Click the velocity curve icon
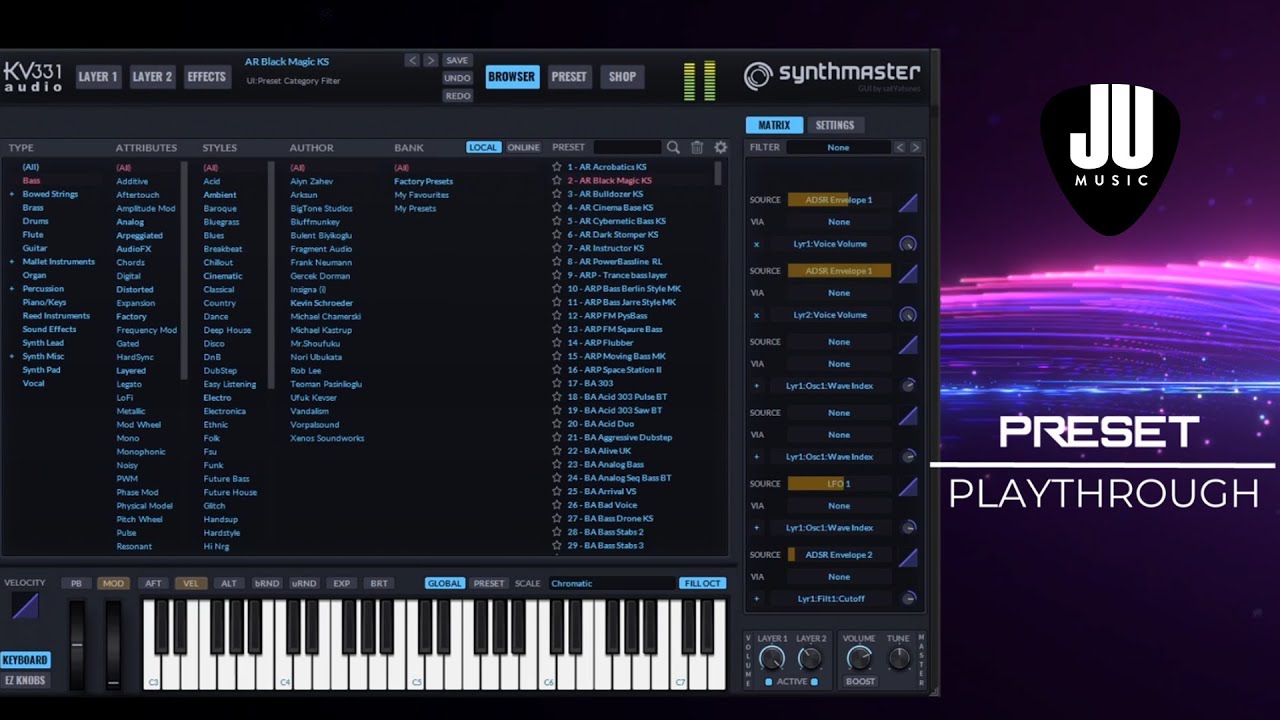Viewport: 1280px width, 720px height. [x=25, y=606]
